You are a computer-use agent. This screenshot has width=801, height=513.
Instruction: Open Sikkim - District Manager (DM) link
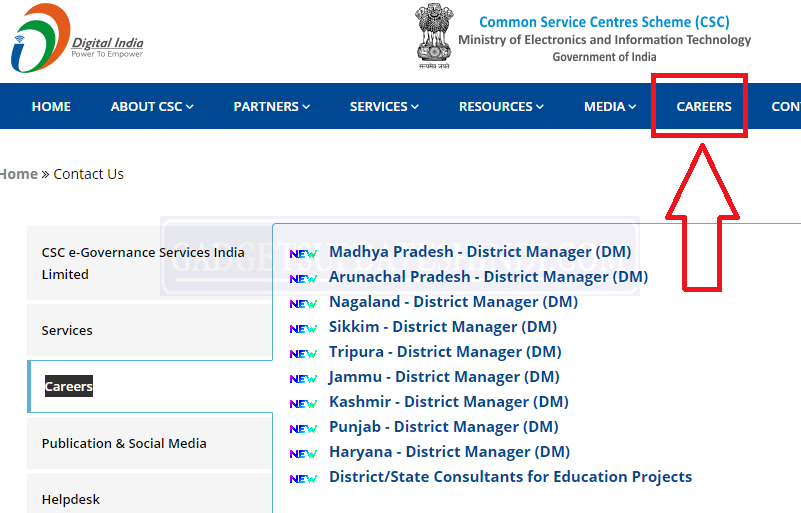(443, 327)
